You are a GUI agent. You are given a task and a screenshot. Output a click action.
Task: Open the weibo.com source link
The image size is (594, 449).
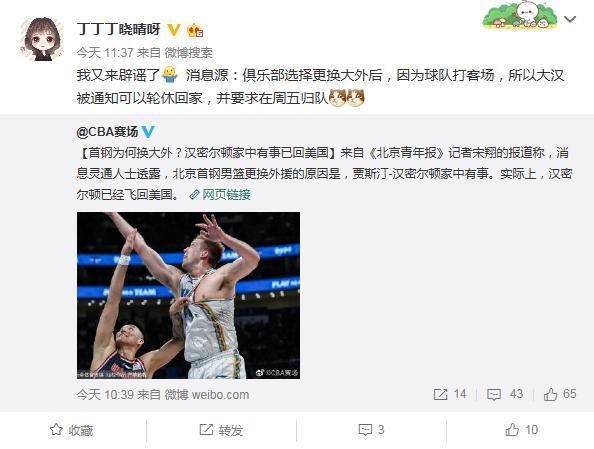click(207, 395)
